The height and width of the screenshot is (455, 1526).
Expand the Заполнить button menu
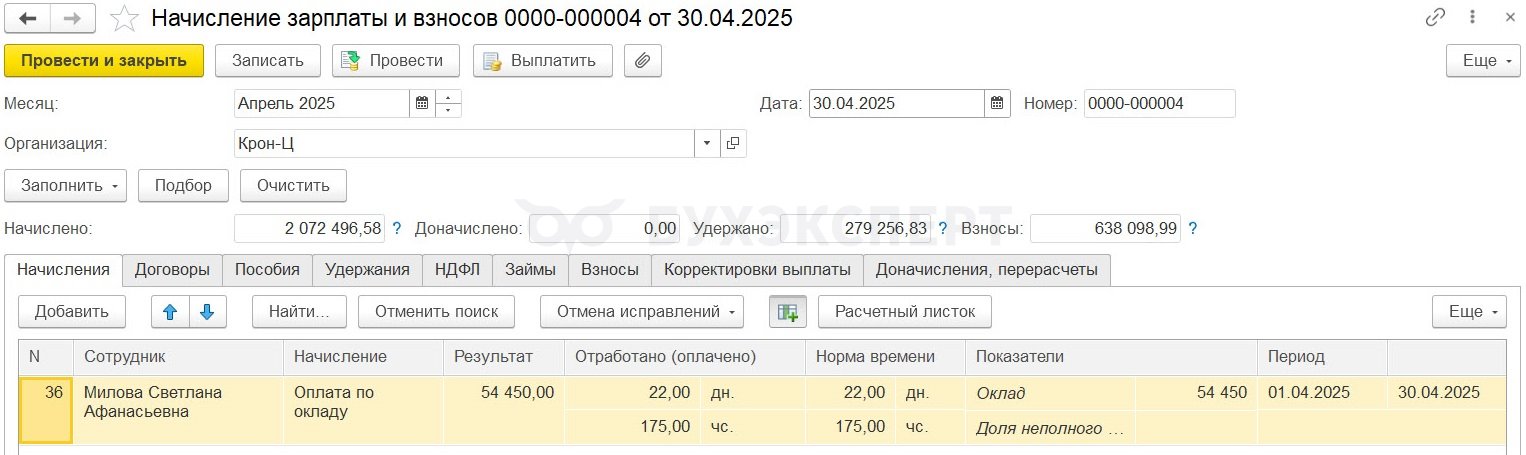pos(66,185)
